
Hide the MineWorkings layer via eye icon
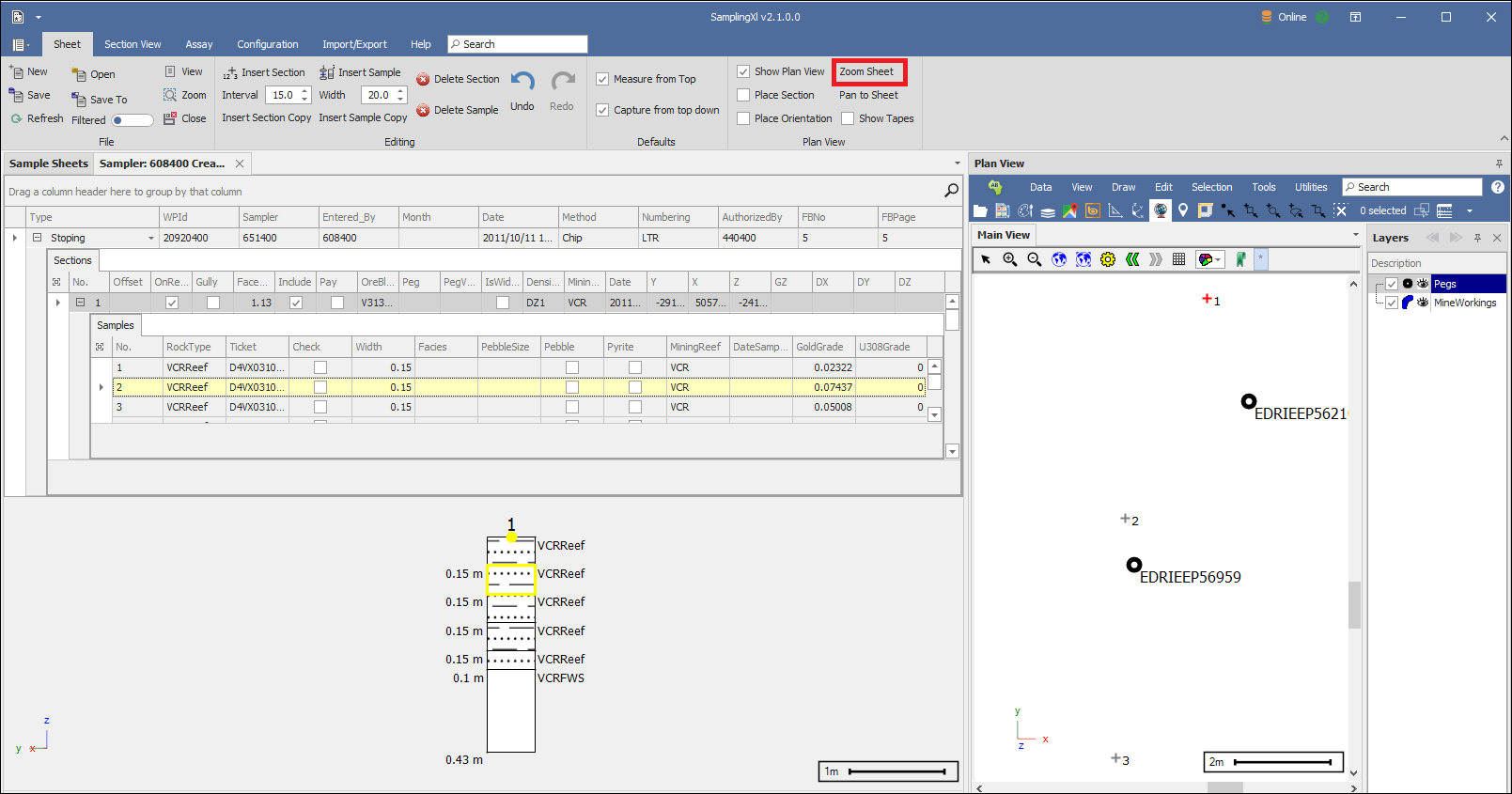click(1423, 303)
